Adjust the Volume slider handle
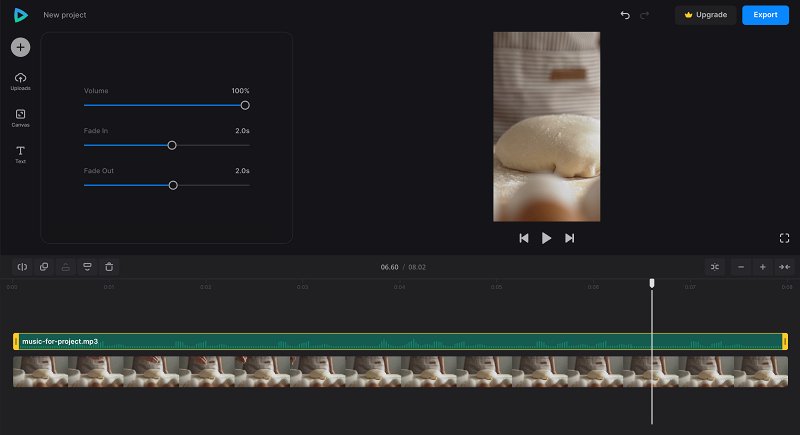The height and width of the screenshot is (435, 800). [245, 105]
